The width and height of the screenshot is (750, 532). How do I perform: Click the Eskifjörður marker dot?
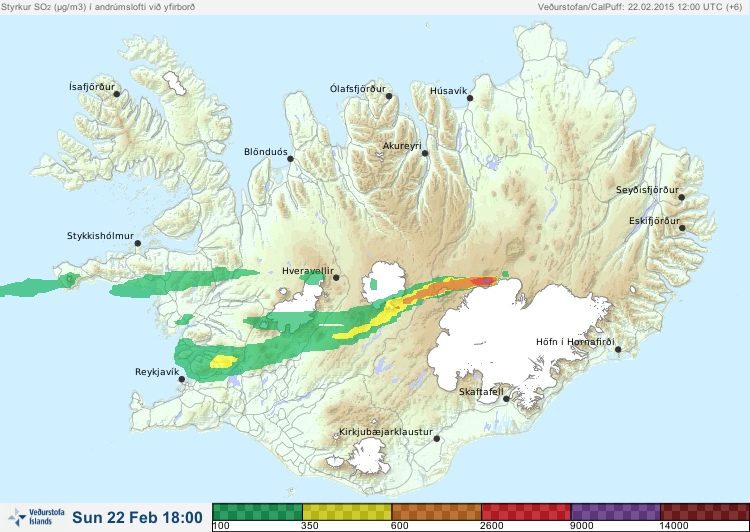tap(682, 228)
